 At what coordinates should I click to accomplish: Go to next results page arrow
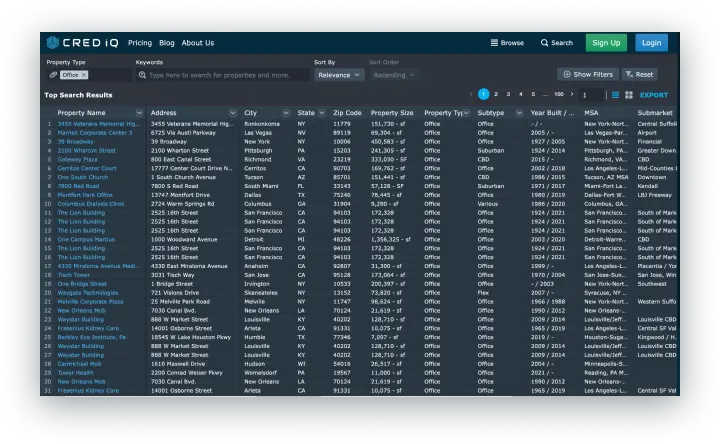(x=572, y=94)
